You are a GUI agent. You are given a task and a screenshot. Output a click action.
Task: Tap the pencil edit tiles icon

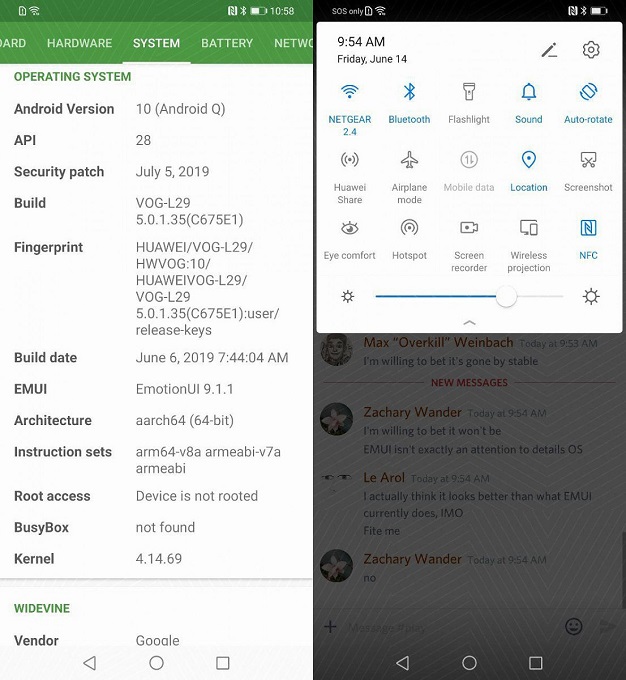[549, 50]
